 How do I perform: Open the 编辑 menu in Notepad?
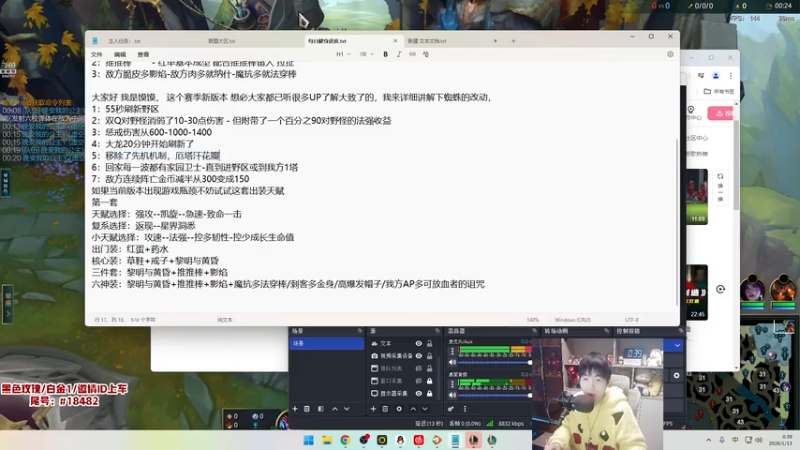pos(120,55)
